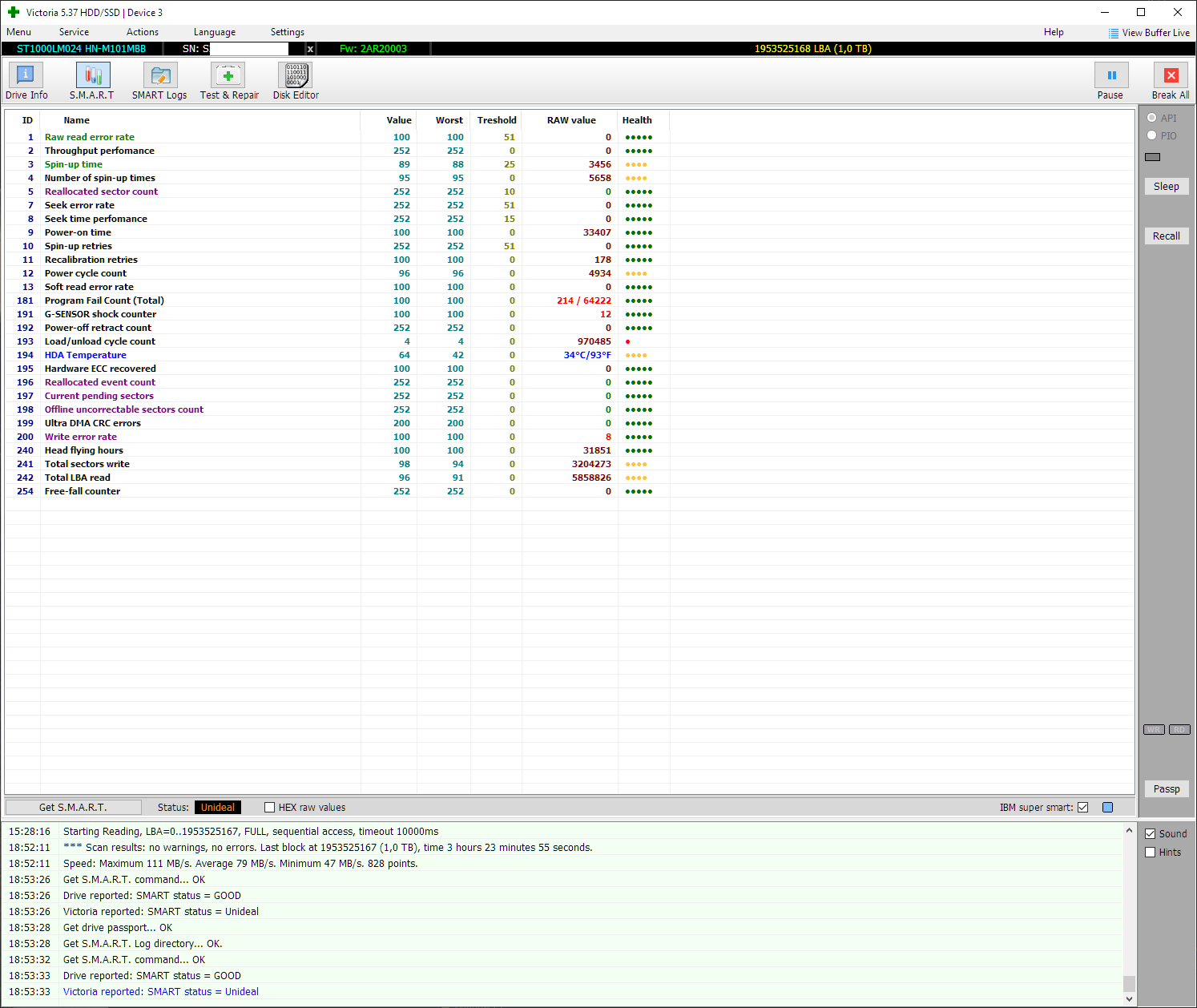Click the Victoria green cross app icon

(13, 12)
